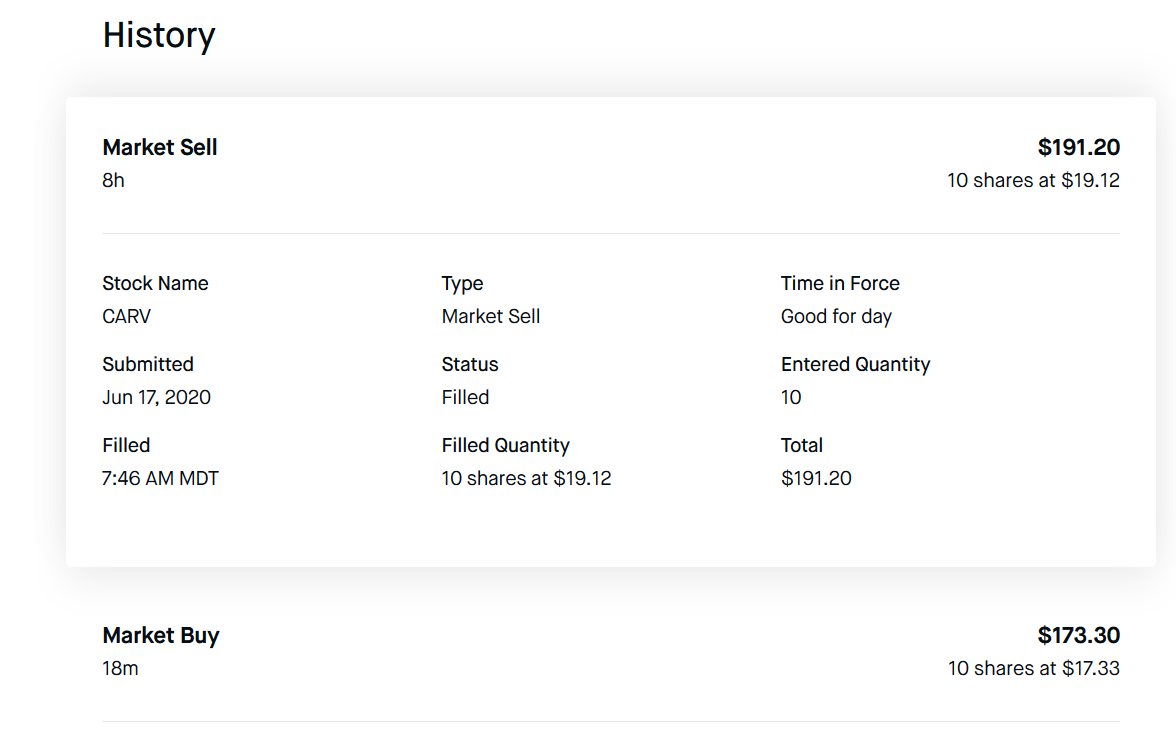This screenshot has width=1176, height=734.
Task: Click the Filled status value
Action: (465, 398)
